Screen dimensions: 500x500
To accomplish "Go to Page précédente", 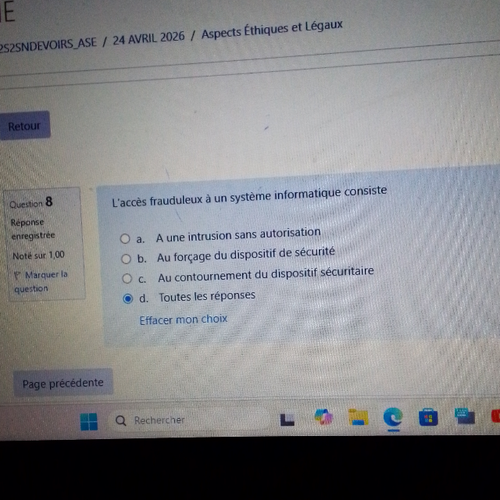I will coord(63,383).
